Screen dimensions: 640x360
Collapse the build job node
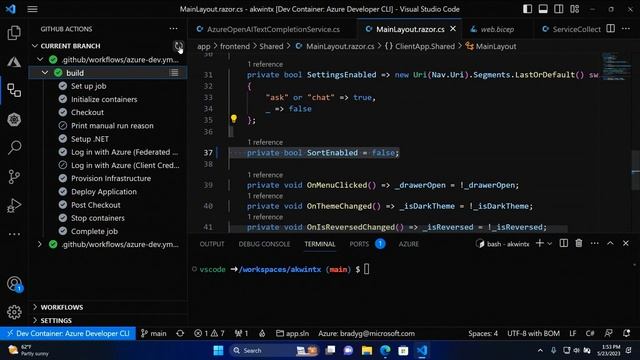[x=45, y=73]
